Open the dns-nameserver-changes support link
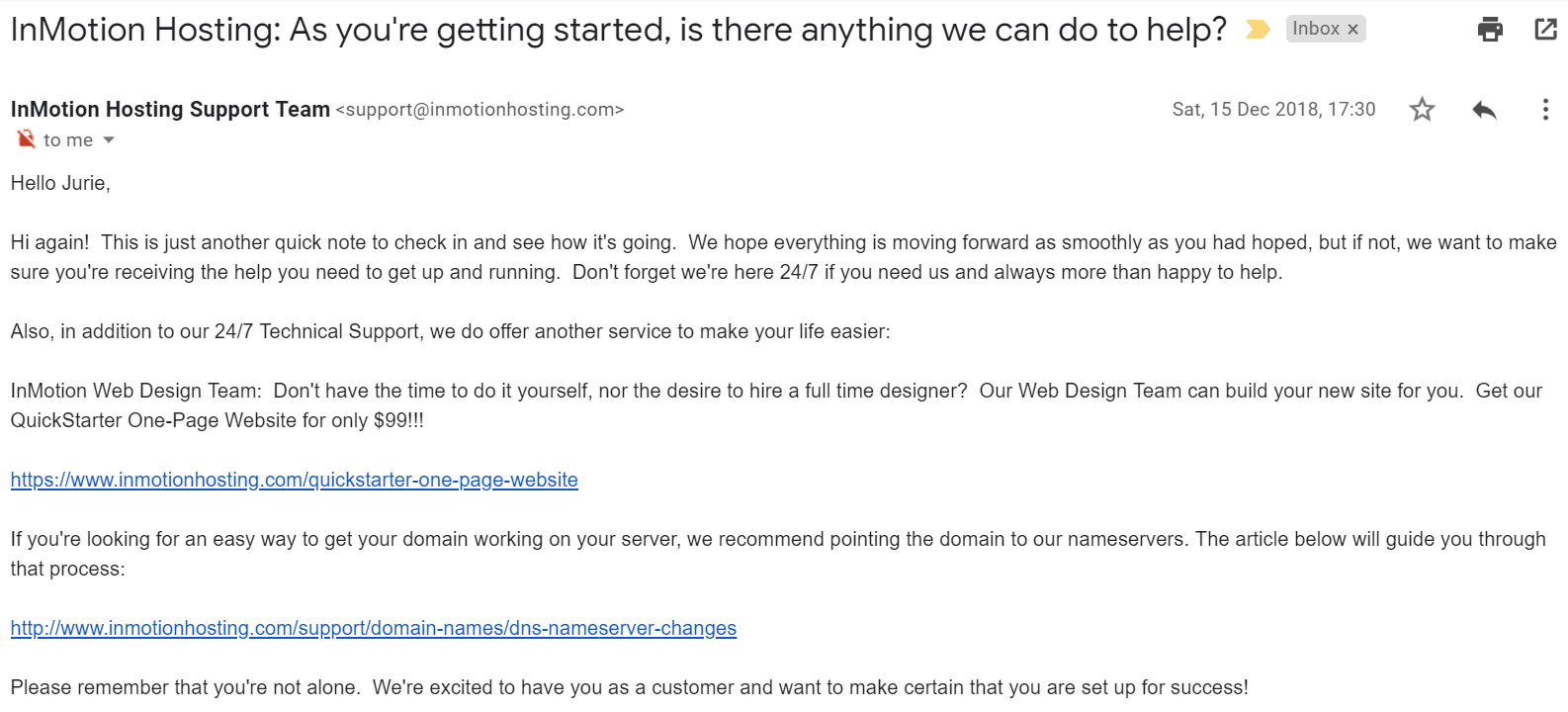This screenshot has height=712, width=1568. [x=373, y=628]
